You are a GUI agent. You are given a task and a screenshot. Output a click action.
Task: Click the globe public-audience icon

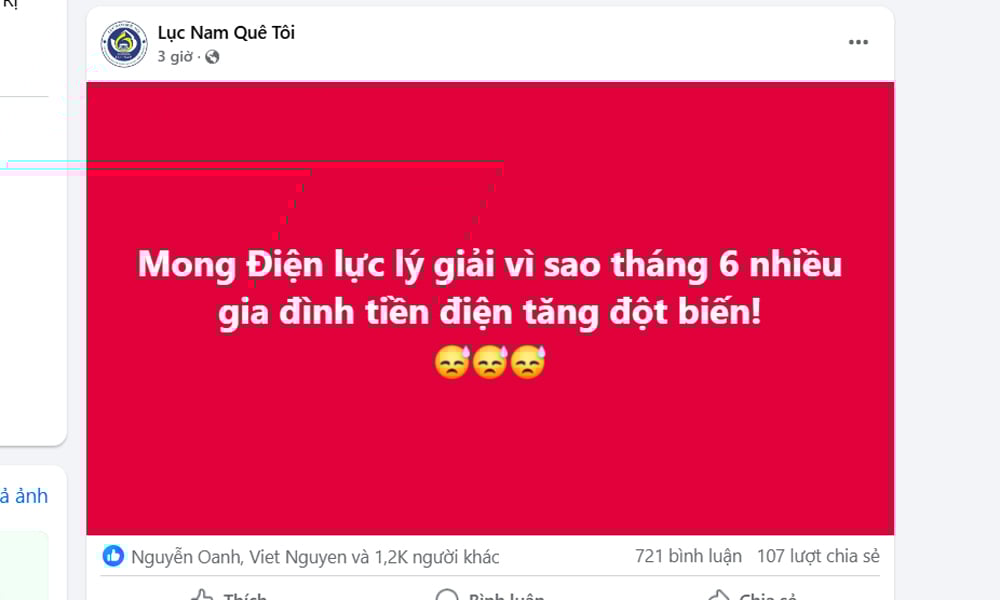click(x=212, y=57)
